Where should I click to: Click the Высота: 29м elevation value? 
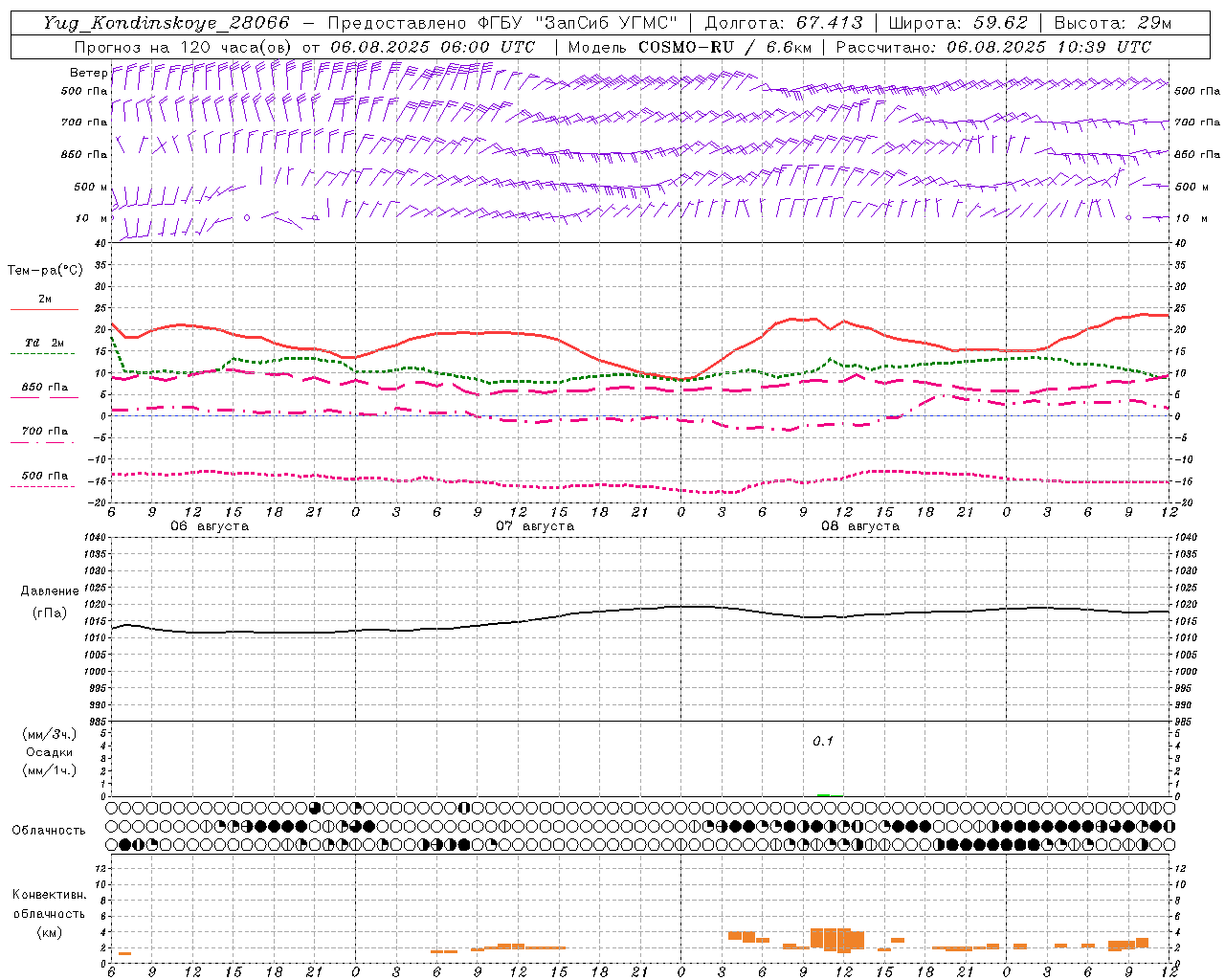point(1113,23)
